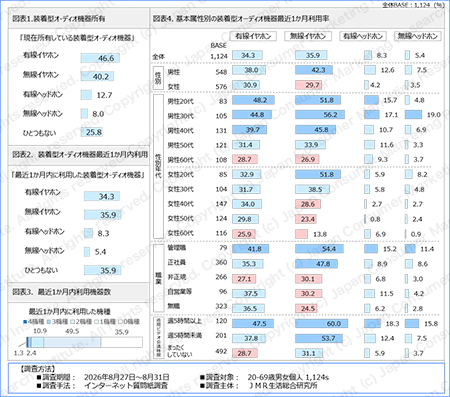
Task: Click the 12.7 value in 図表1
Action: pos(104,95)
